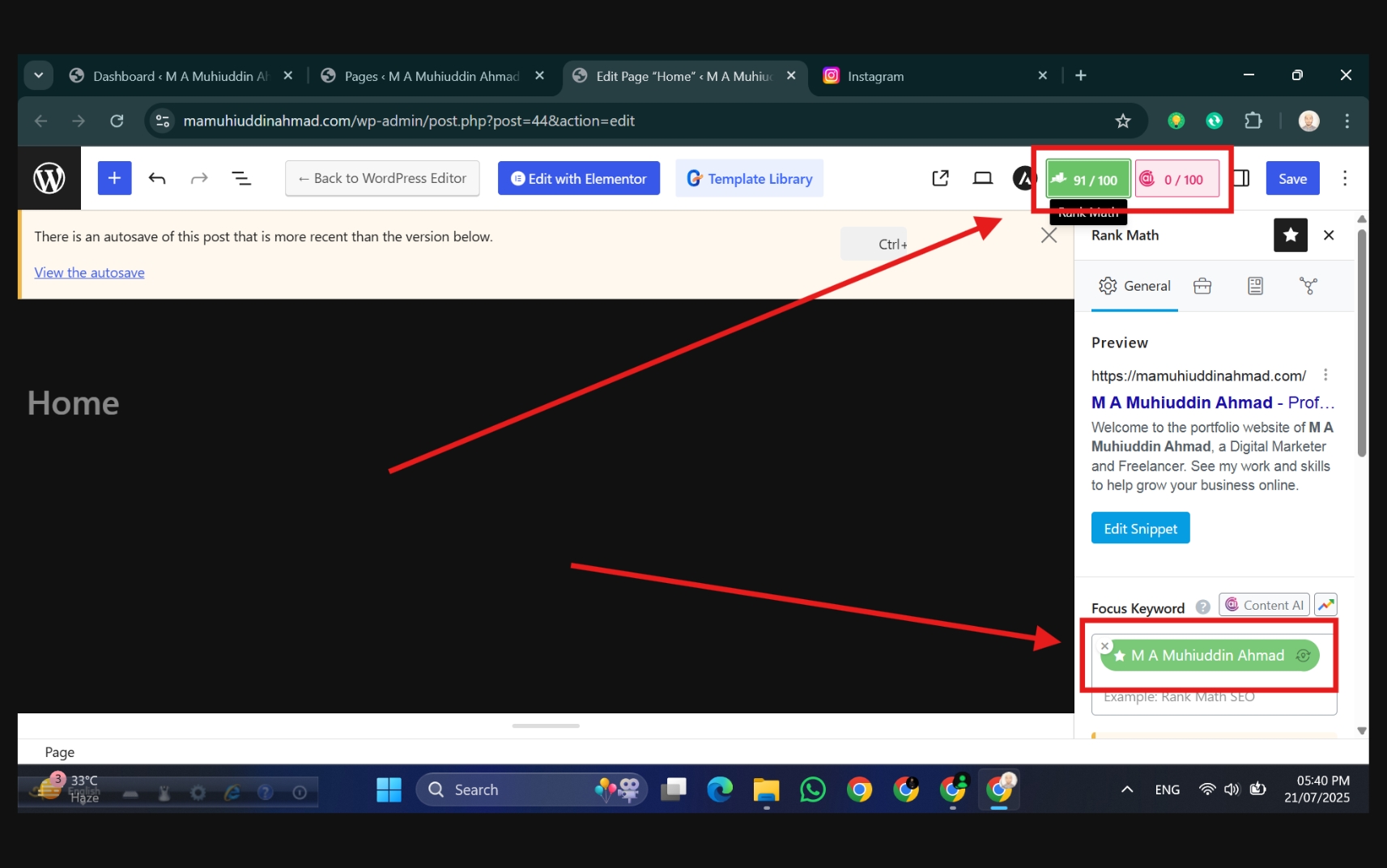Open File Explorer from the taskbar
This screenshot has height=868, width=1387.
(x=766, y=789)
